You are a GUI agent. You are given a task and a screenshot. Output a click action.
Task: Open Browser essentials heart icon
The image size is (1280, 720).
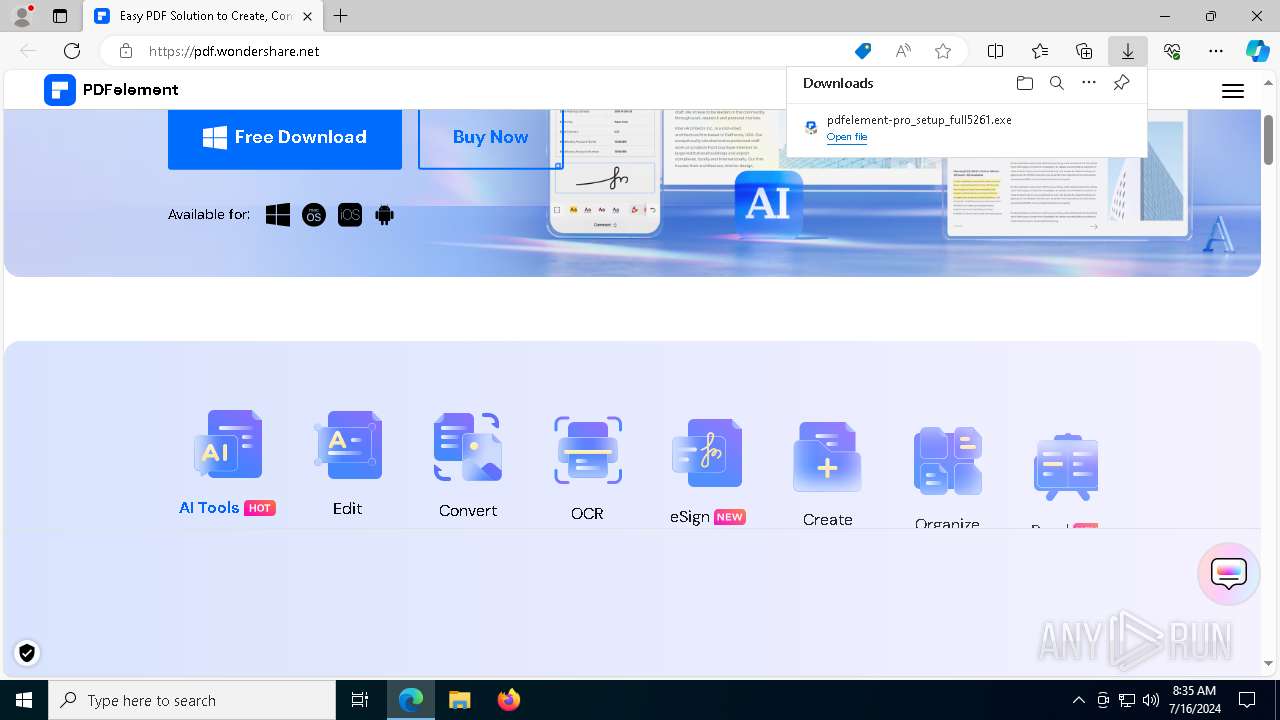pos(1172,51)
